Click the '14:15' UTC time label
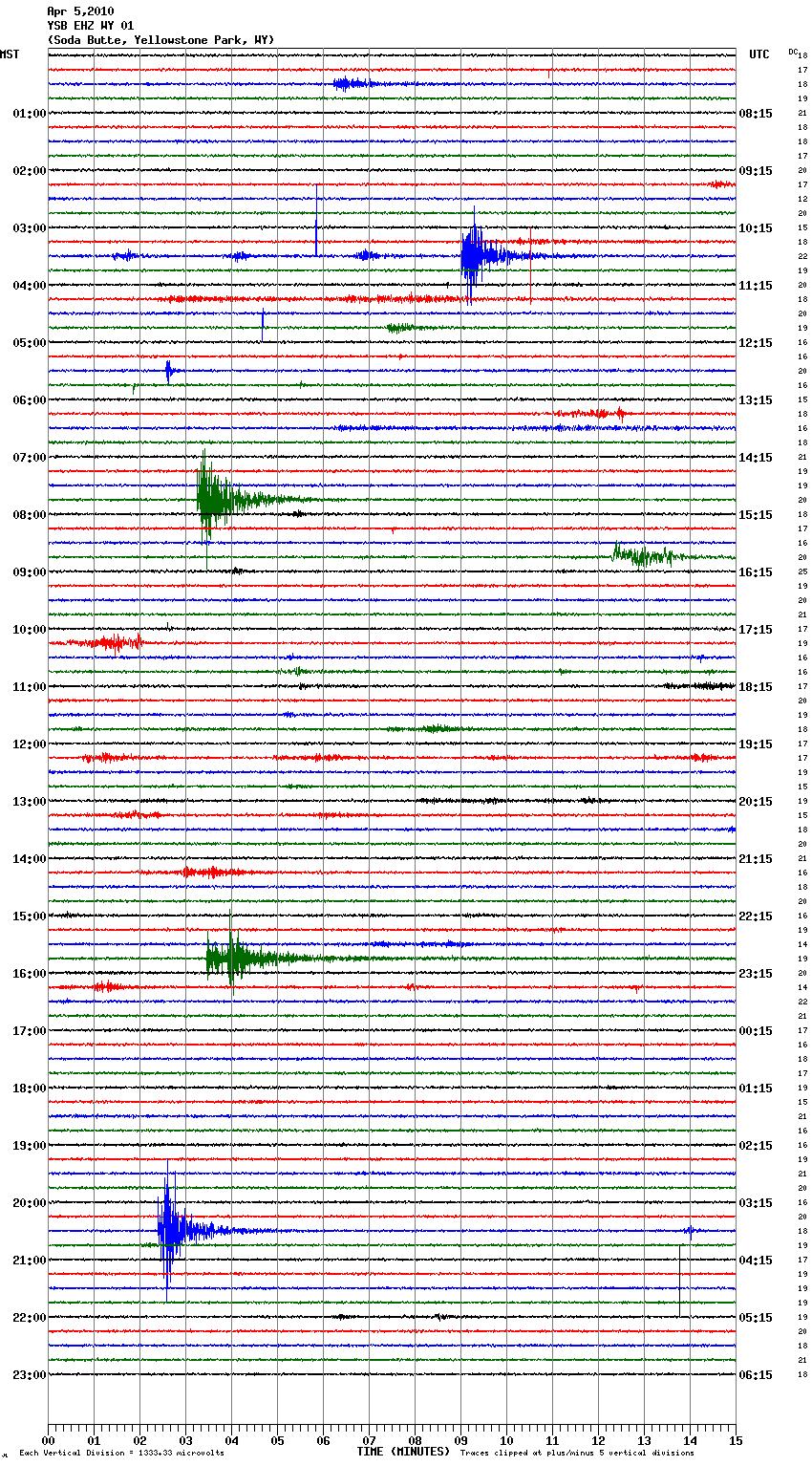This screenshot has height=1466, width=812. [756, 458]
